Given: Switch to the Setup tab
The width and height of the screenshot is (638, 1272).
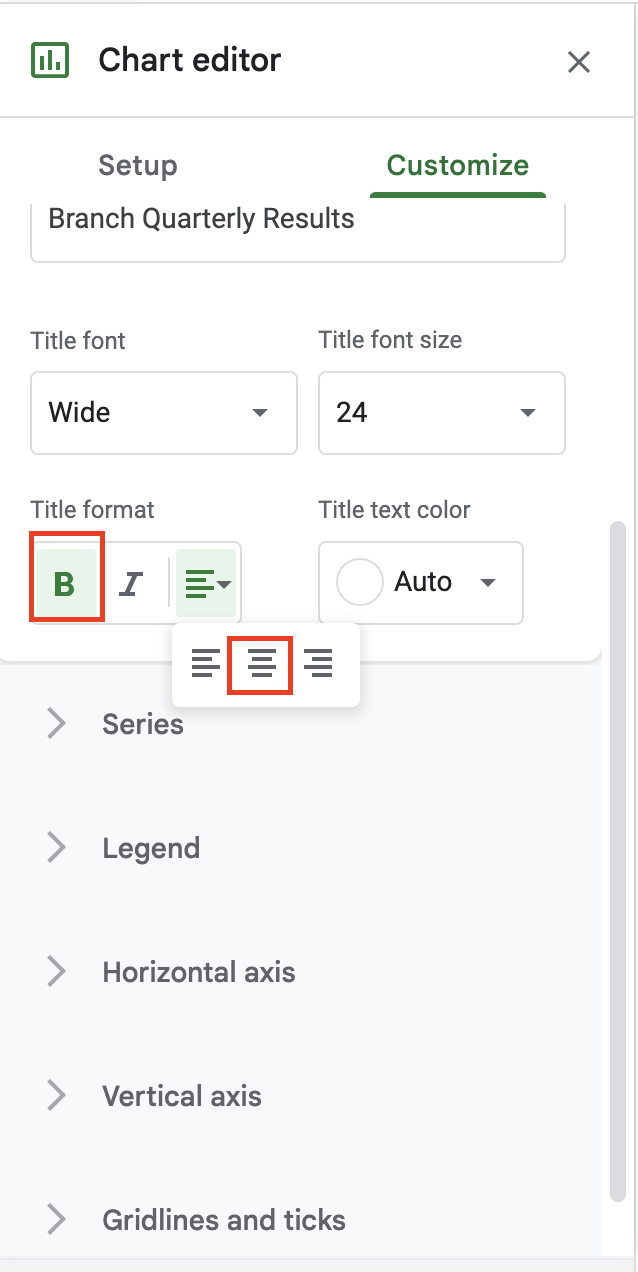Looking at the screenshot, I should [138, 165].
